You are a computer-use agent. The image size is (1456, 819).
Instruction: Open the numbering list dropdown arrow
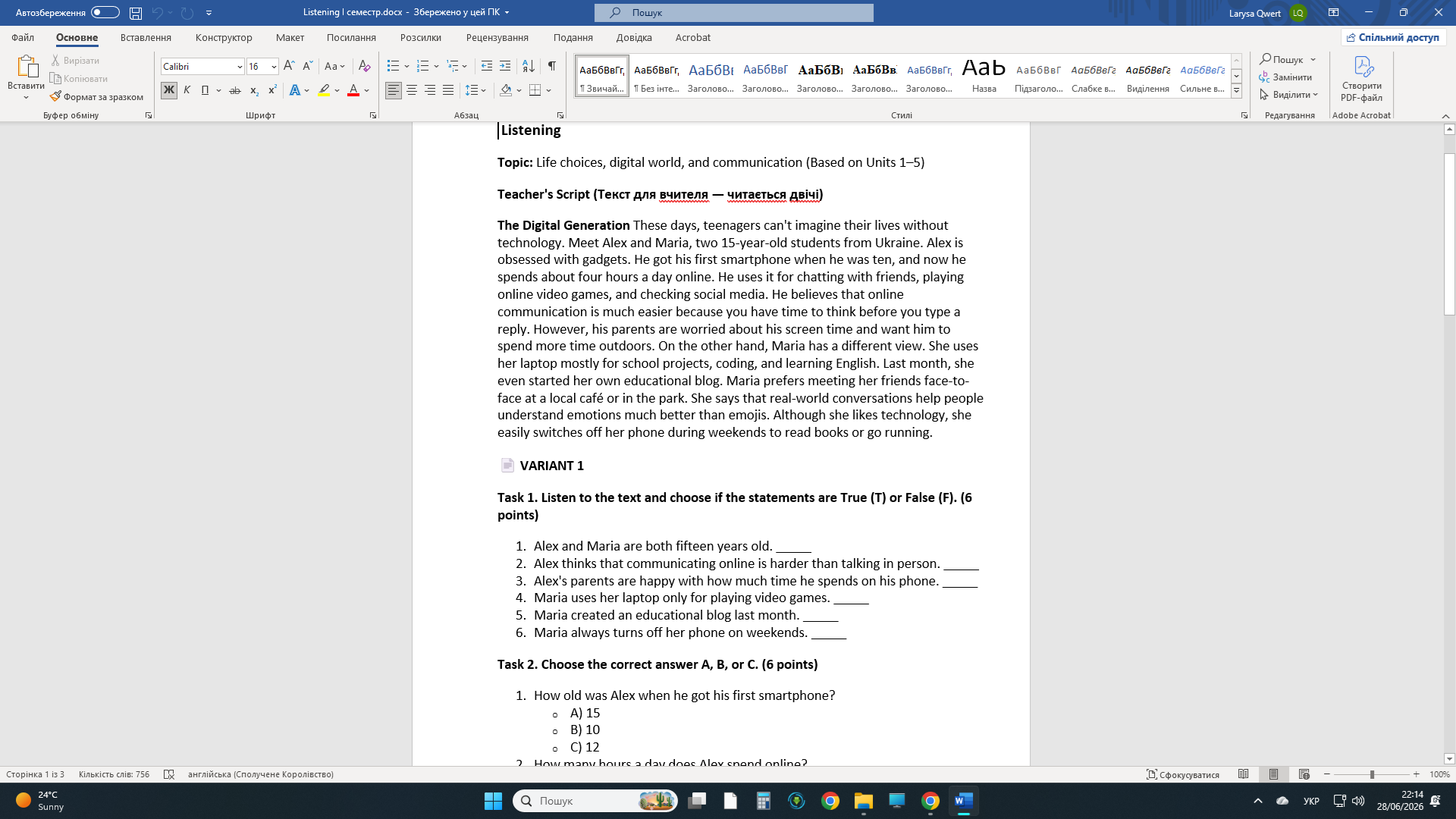pos(437,66)
